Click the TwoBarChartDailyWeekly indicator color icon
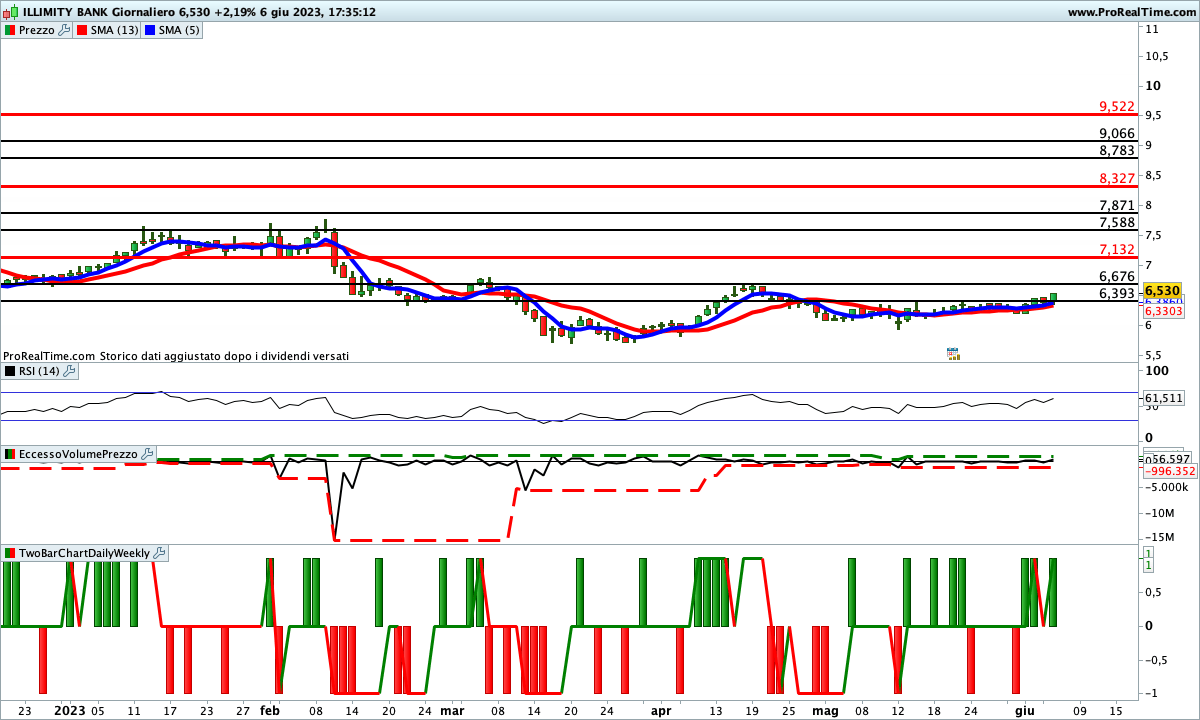Image resolution: width=1200 pixels, height=720 pixels. click(10, 553)
